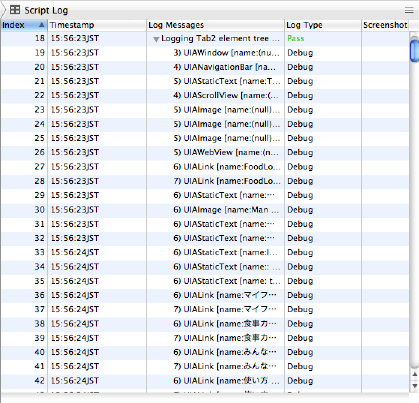Select row 42 UIALink 使い方 message
This screenshot has width=419, height=403.
[x=226, y=381]
